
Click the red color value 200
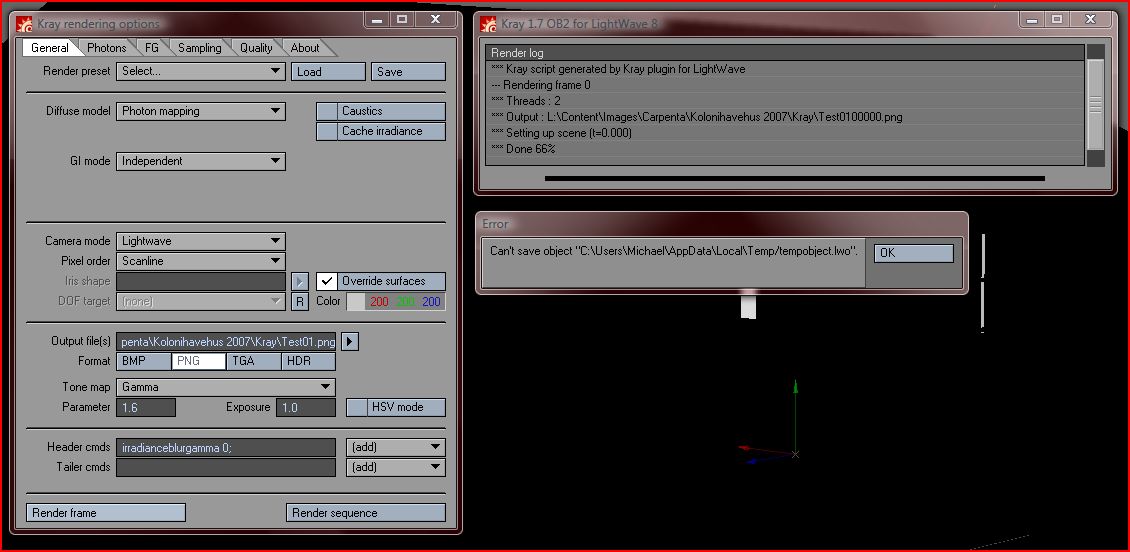click(379, 301)
